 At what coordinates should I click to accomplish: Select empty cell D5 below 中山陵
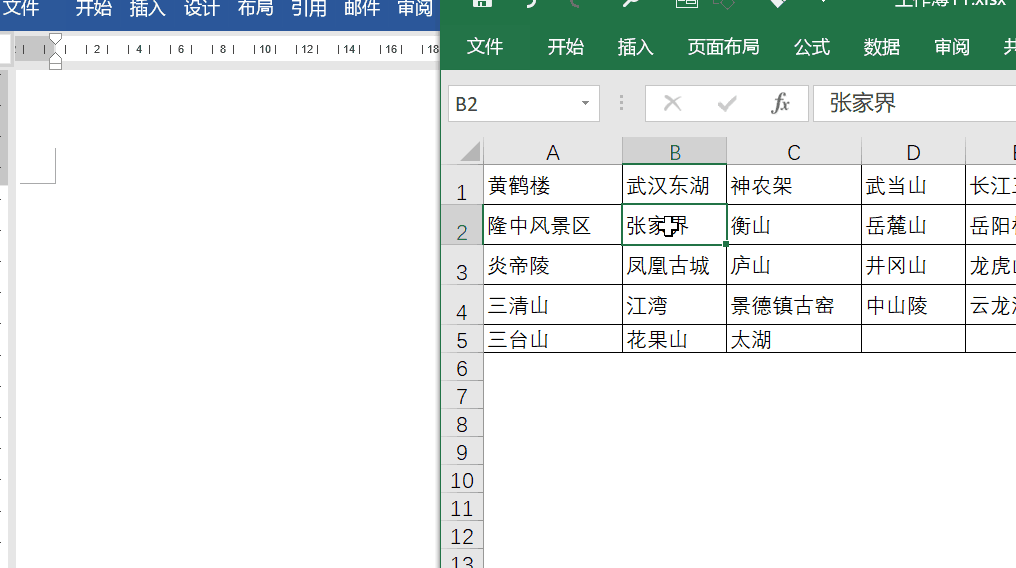[x=913, y=339]
